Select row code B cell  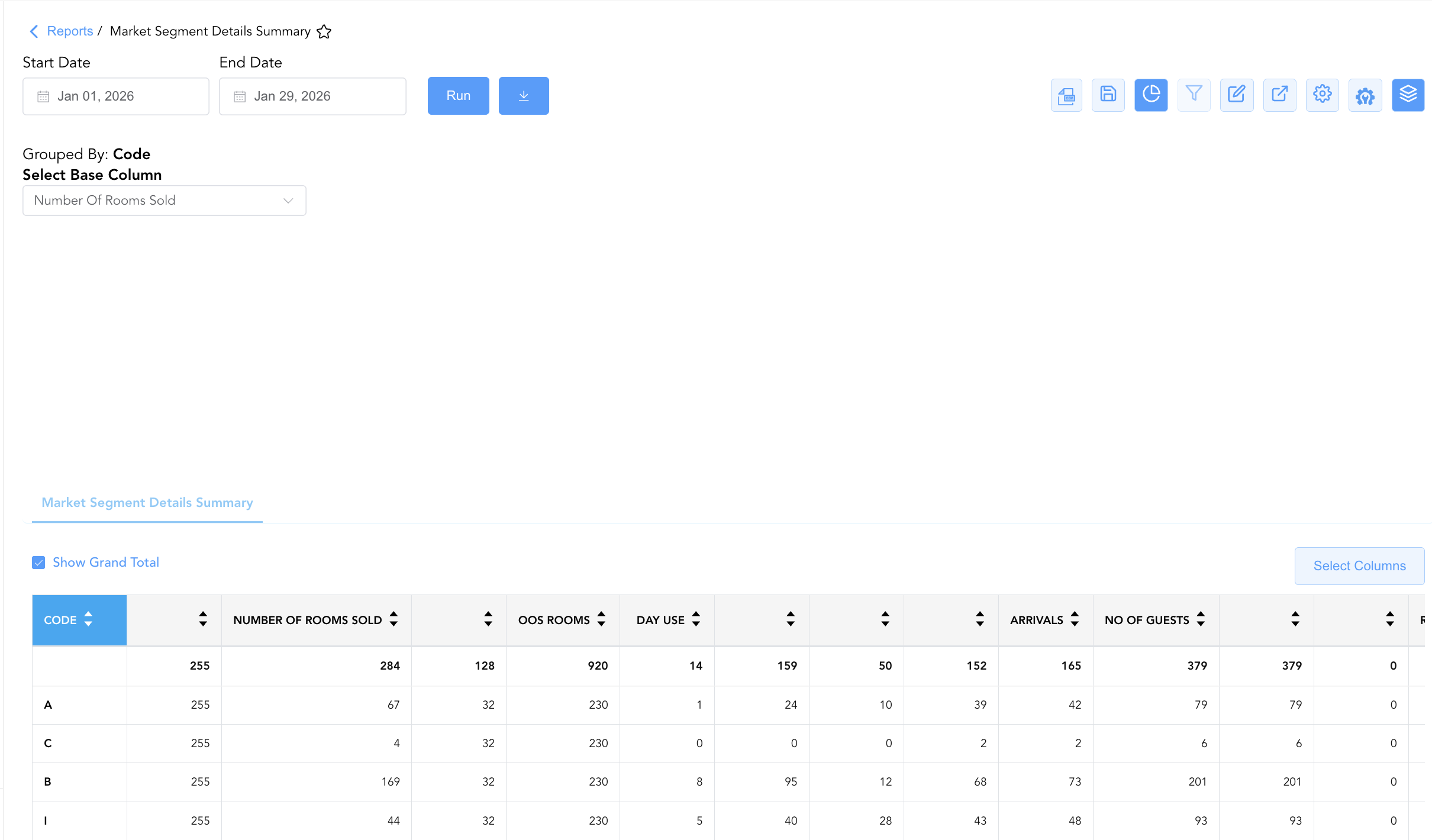click(x=79, y=782)
